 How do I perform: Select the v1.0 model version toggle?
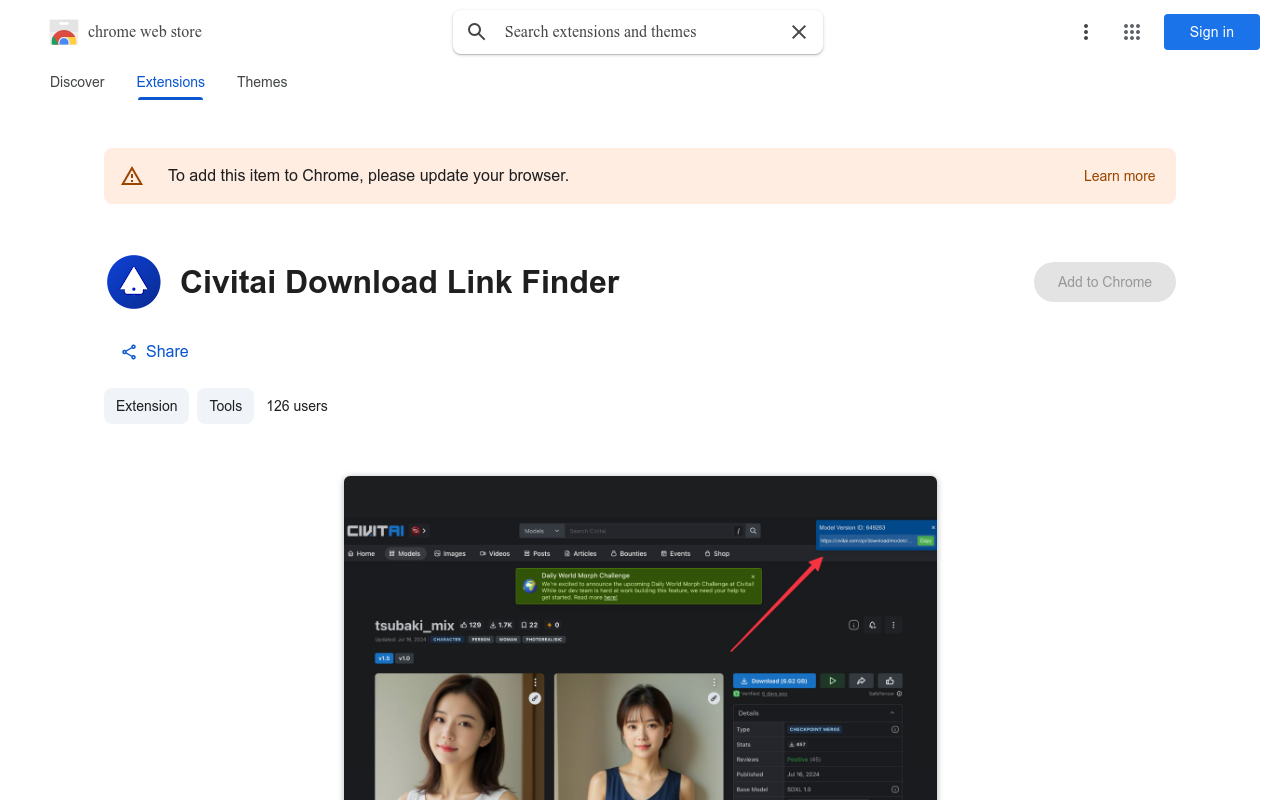coord(403,658)
